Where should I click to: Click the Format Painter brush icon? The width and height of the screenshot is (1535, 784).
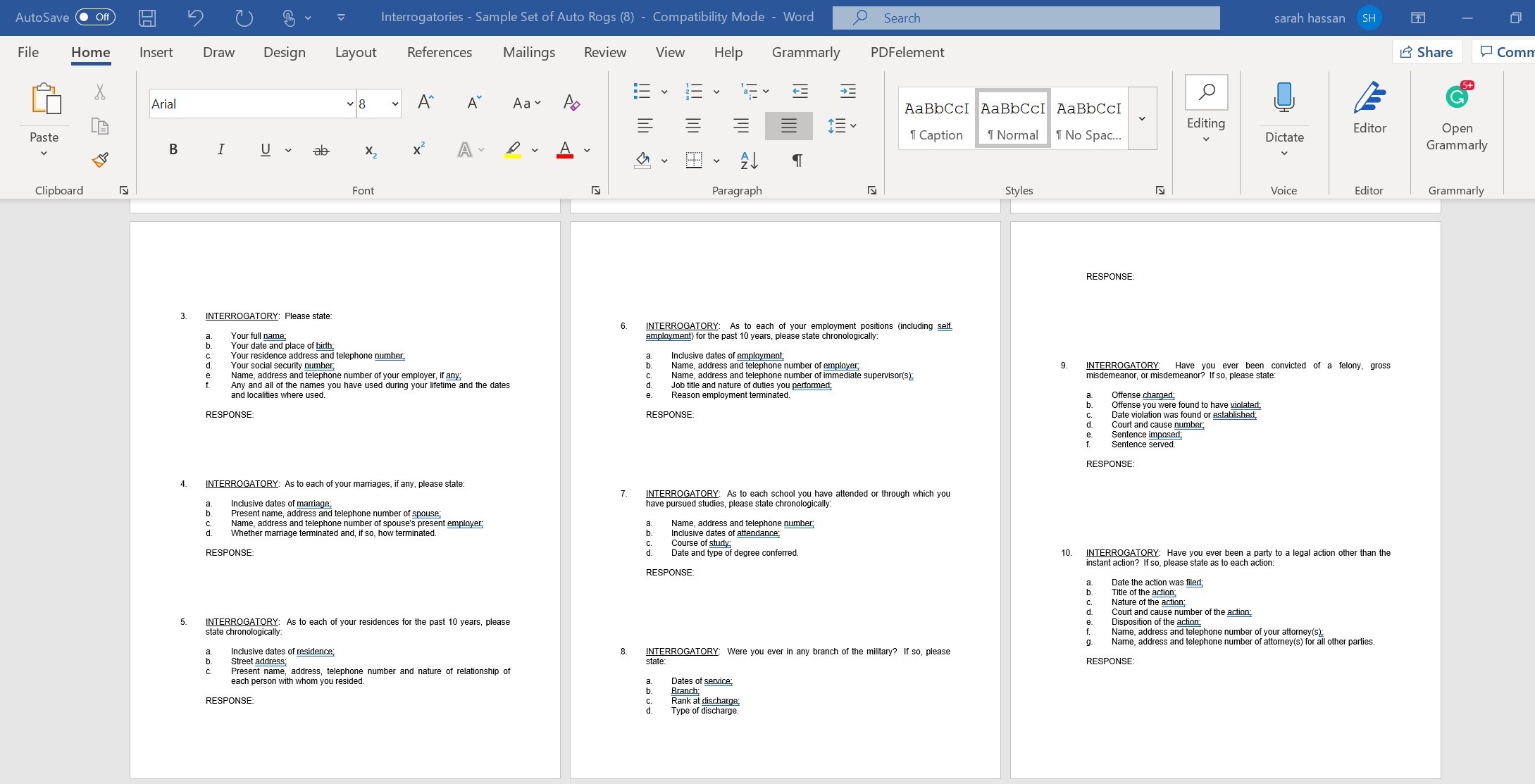(100, 160)
